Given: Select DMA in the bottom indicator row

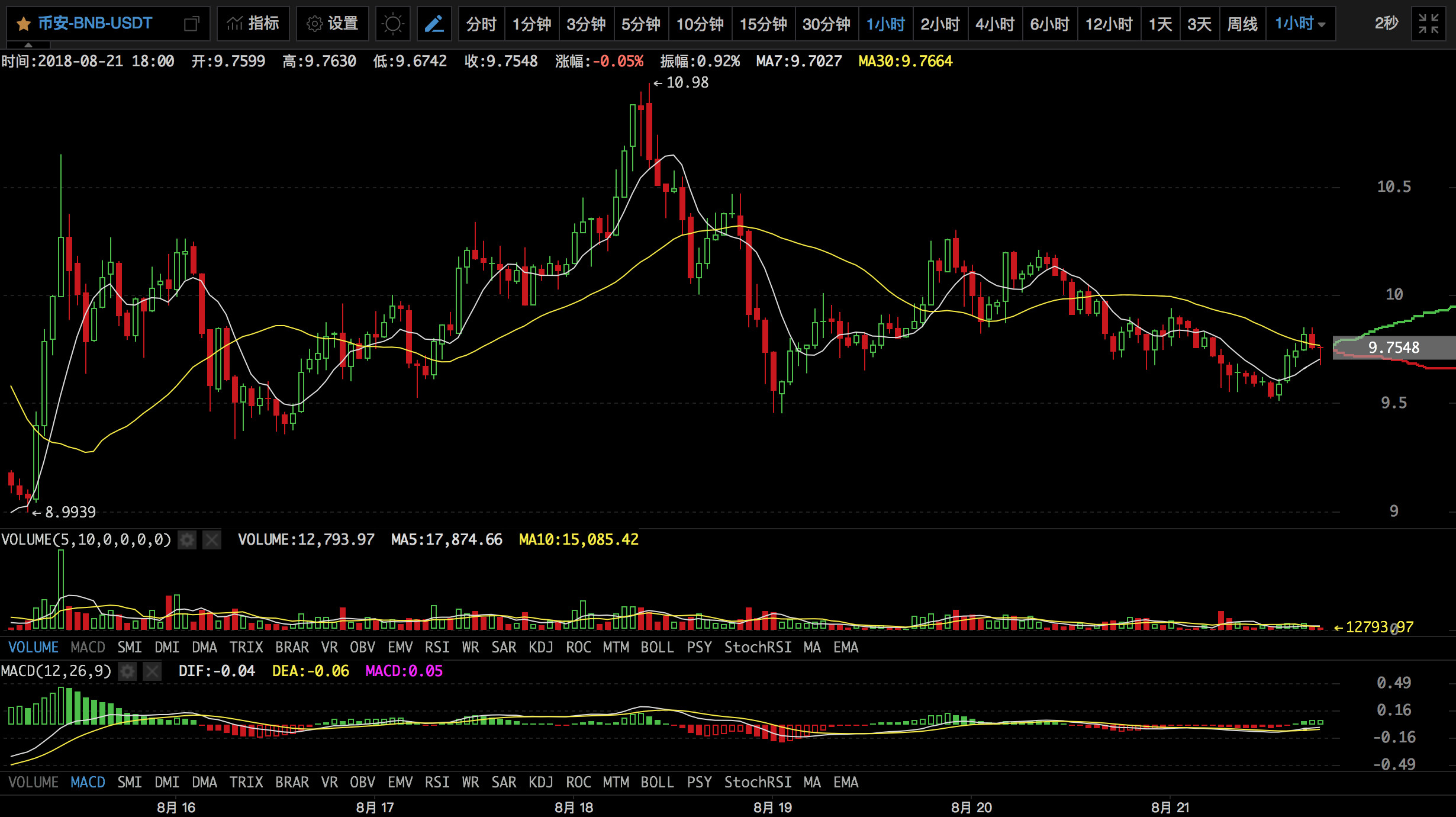Looking at the screenshot, I should (x=204, y=782).
